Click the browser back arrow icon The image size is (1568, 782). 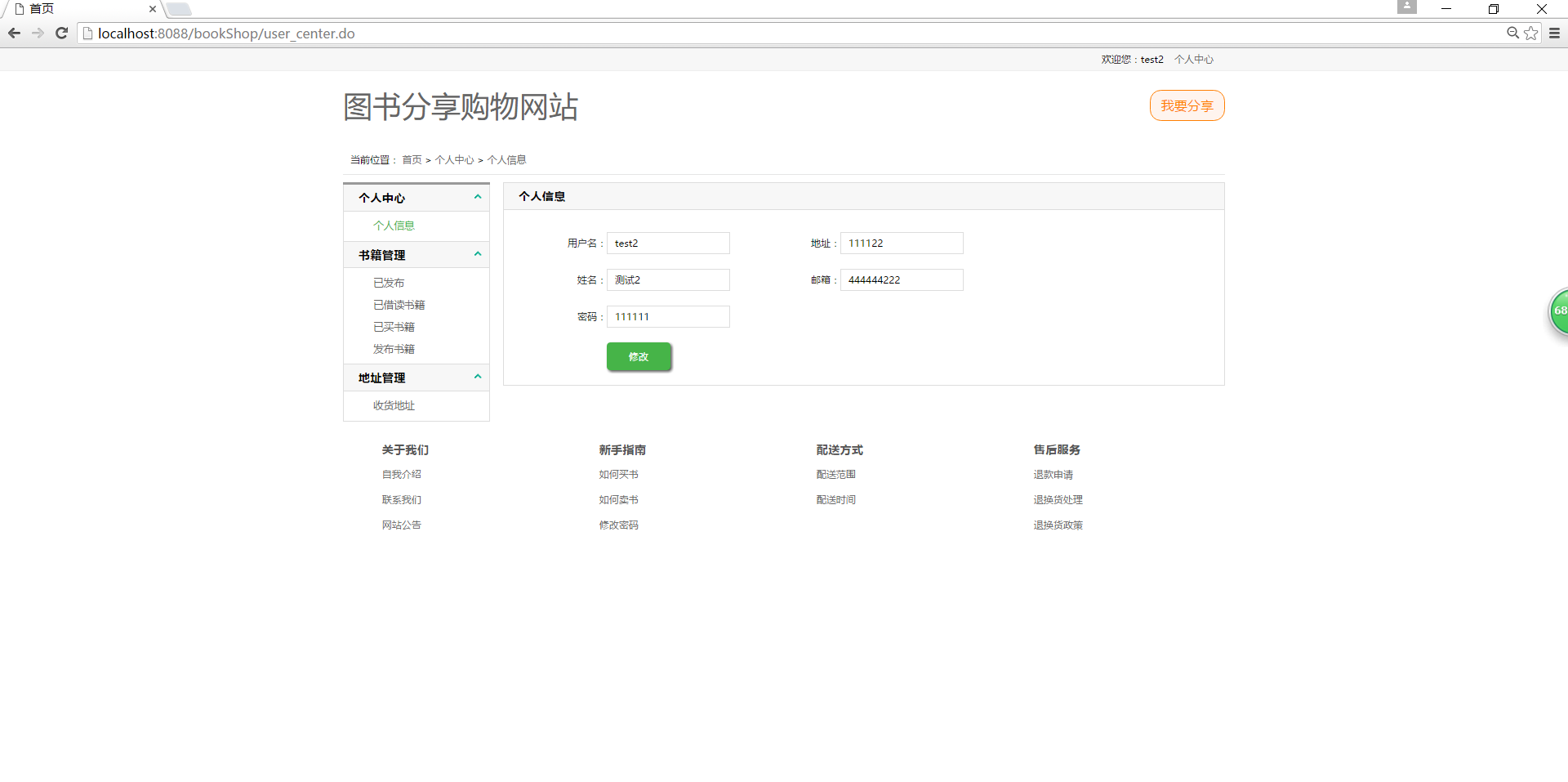pos(14,34)
